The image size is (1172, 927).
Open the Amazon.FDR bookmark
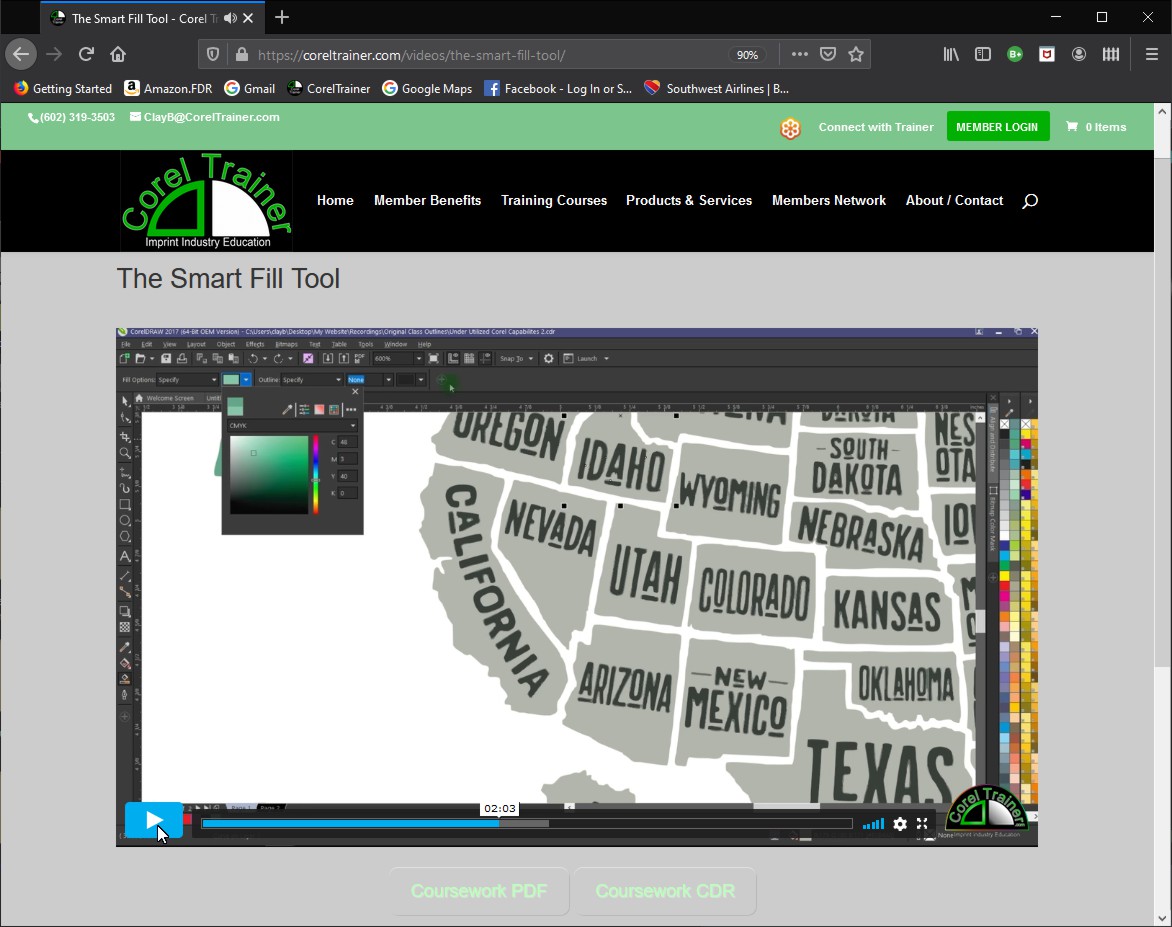click(168, 88)
